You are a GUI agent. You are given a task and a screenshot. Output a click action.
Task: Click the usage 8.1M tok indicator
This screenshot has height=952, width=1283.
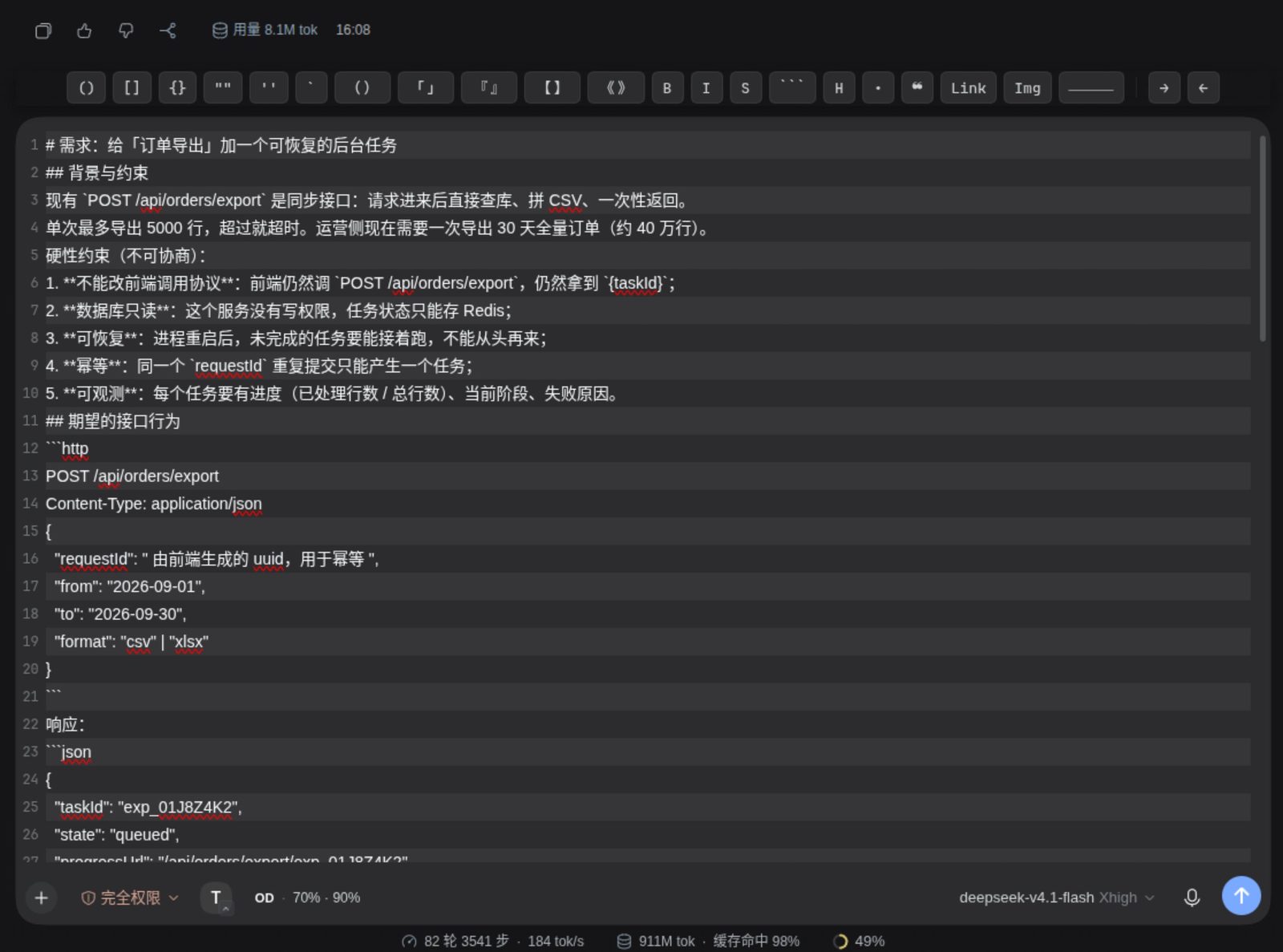[x=265, y=30]
